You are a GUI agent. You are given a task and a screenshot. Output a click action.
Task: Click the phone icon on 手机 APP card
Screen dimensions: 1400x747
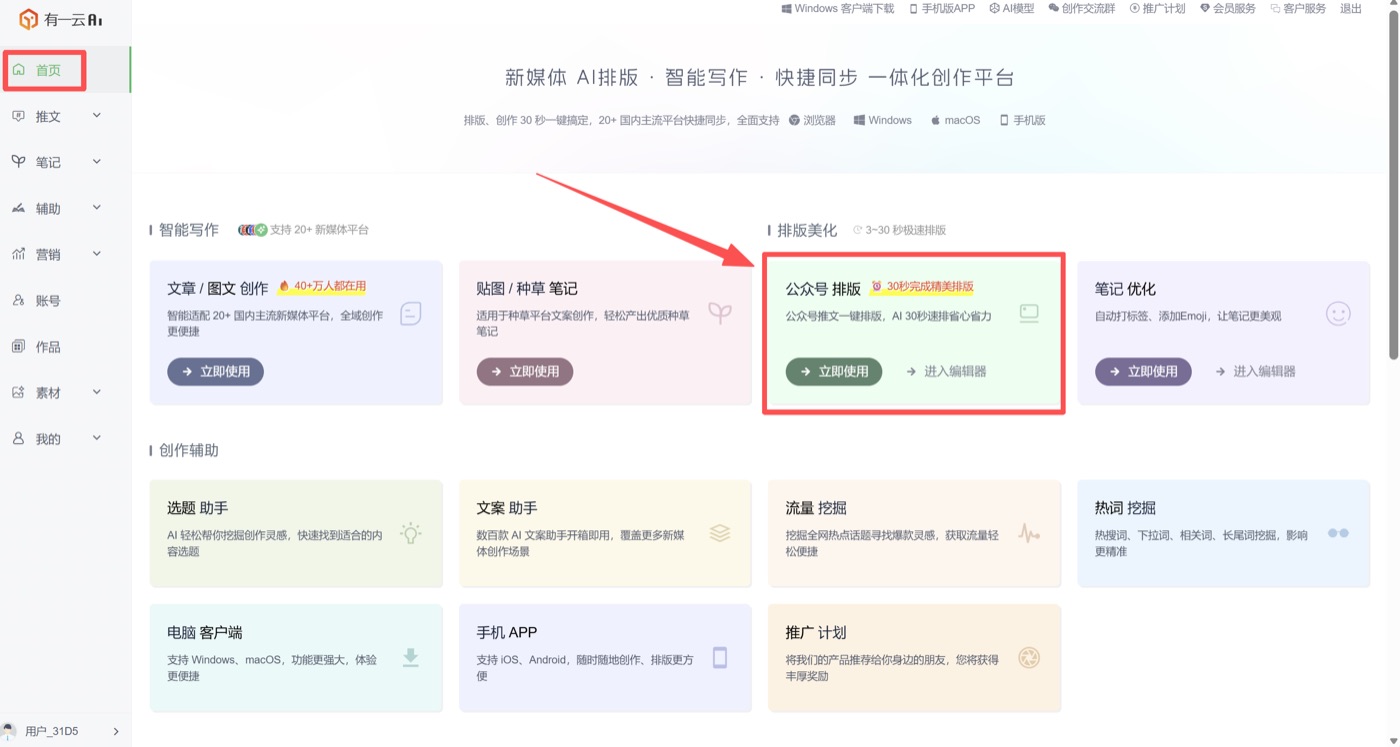click(720, 657)
